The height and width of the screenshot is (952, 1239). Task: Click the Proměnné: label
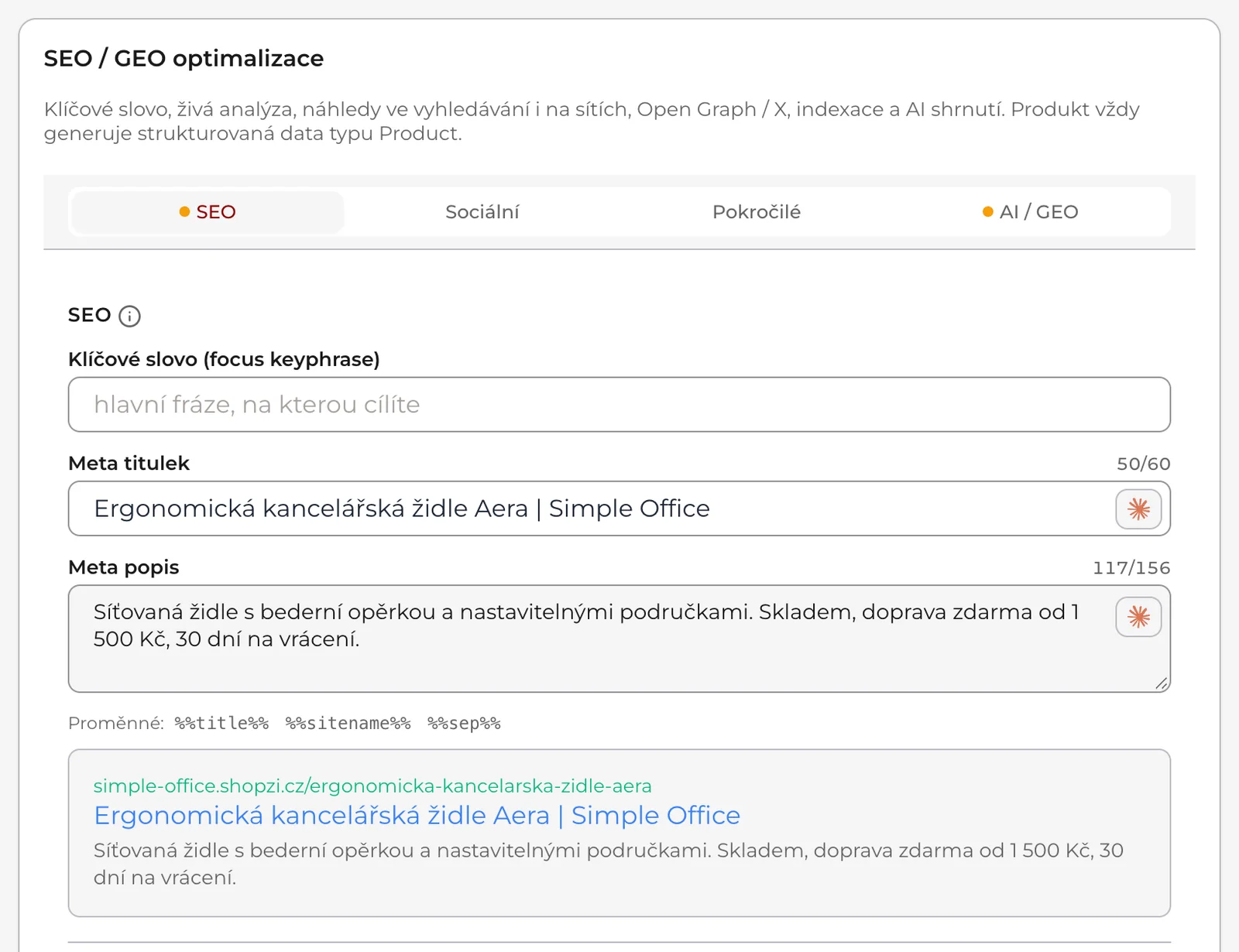click(116, 723)
